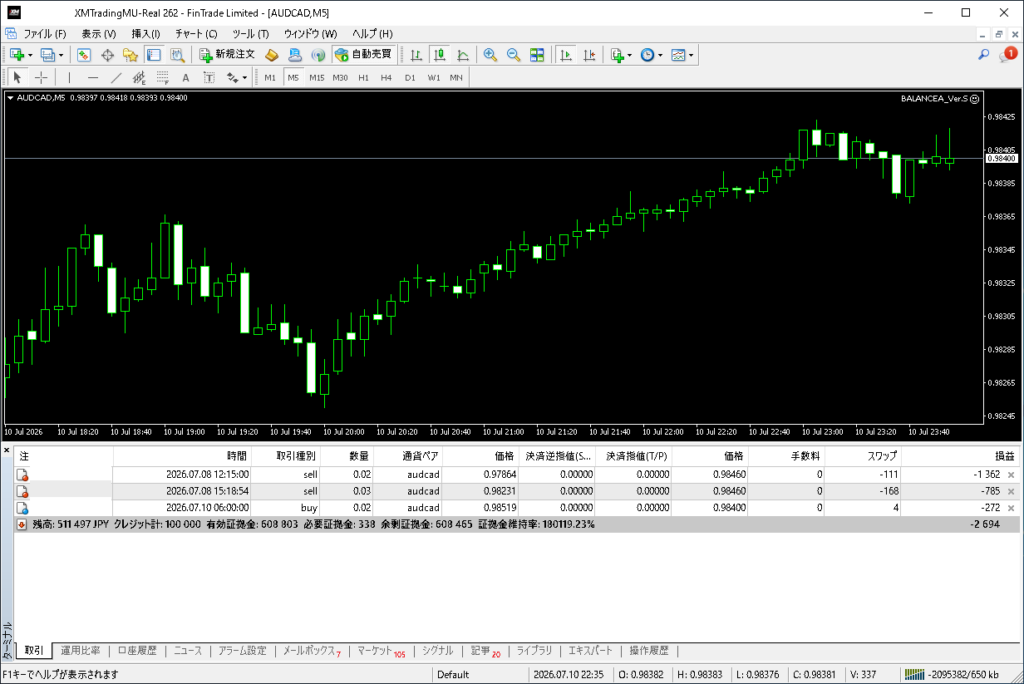
Task: Select the draw vertical line tool
Action: 69,78
